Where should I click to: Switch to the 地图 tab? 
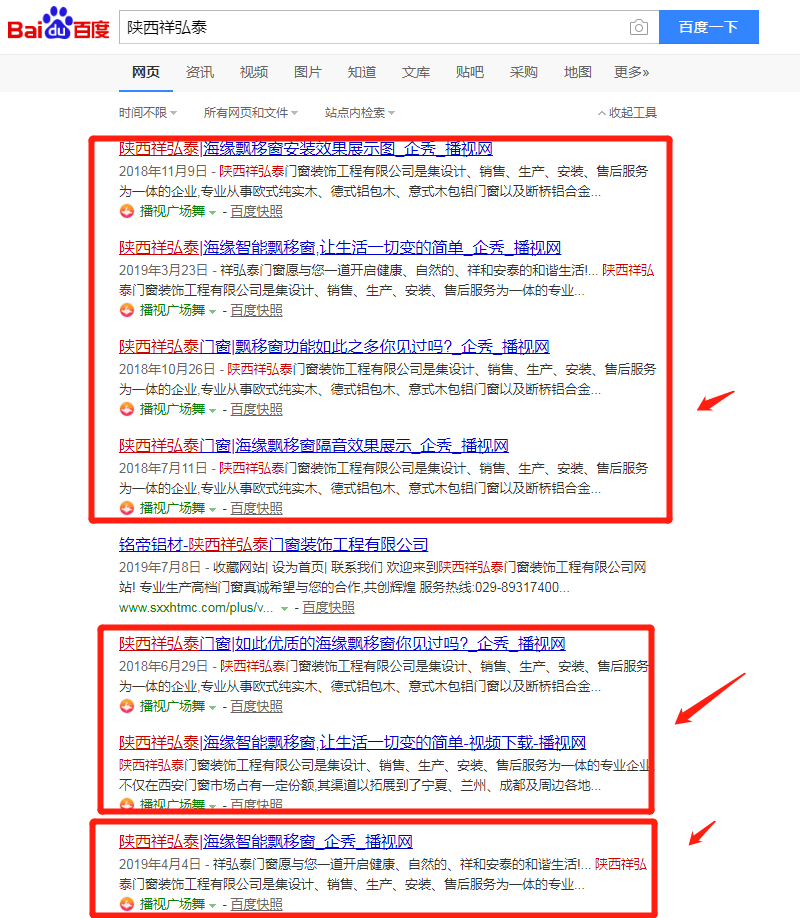(577, 72)
